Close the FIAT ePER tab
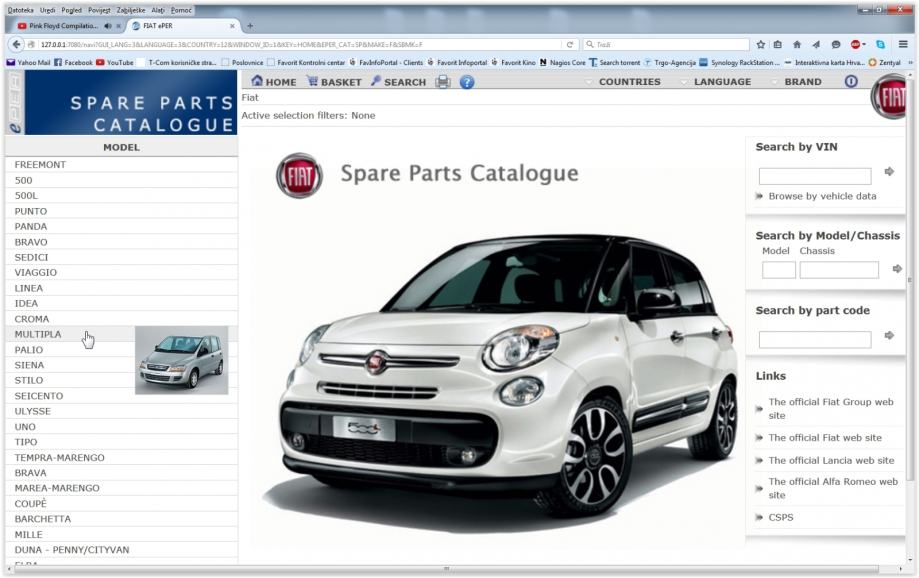The height and width of the screenshot is (578, 919). 232,26
